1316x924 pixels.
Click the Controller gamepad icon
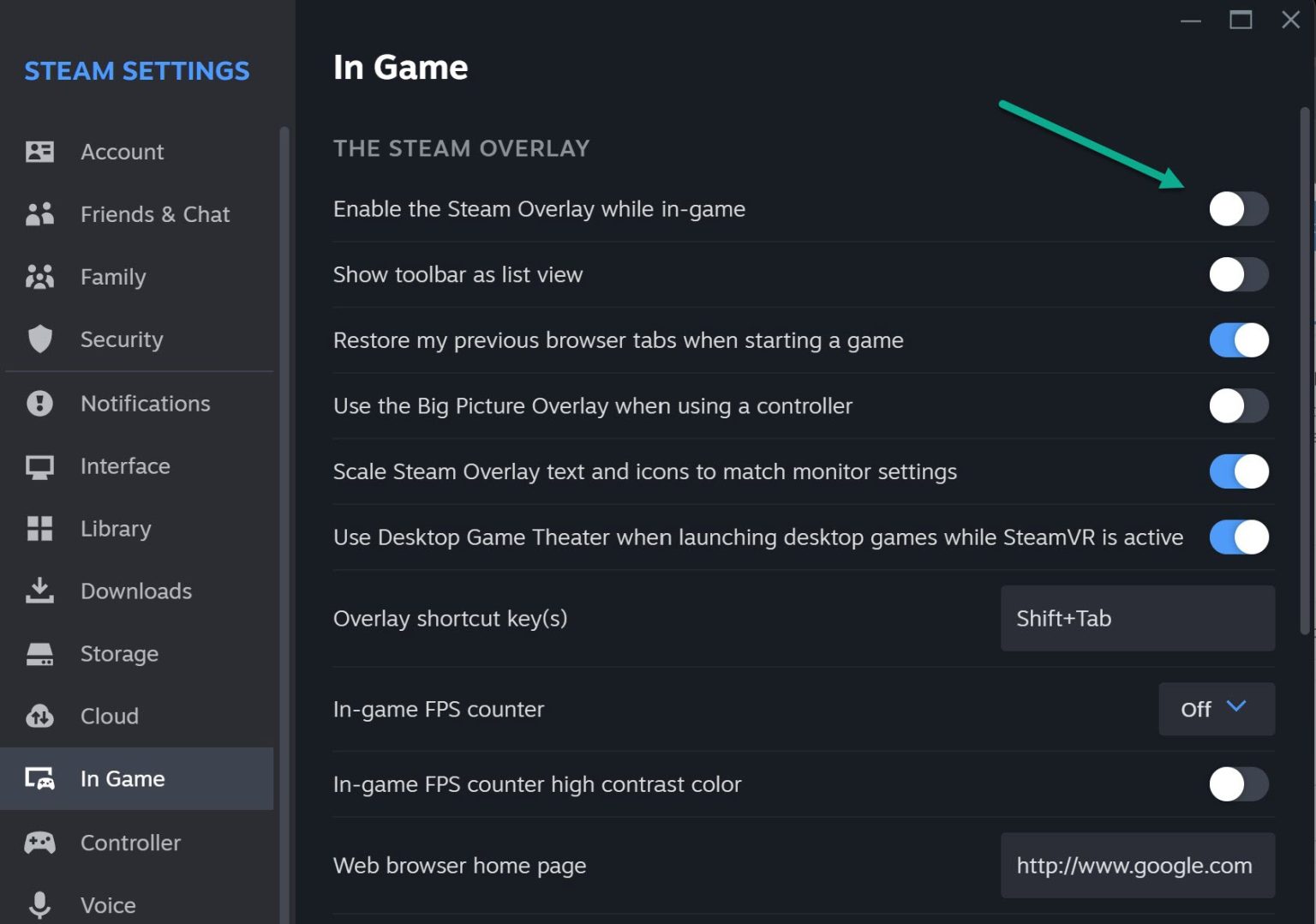(x=39, y=843)
